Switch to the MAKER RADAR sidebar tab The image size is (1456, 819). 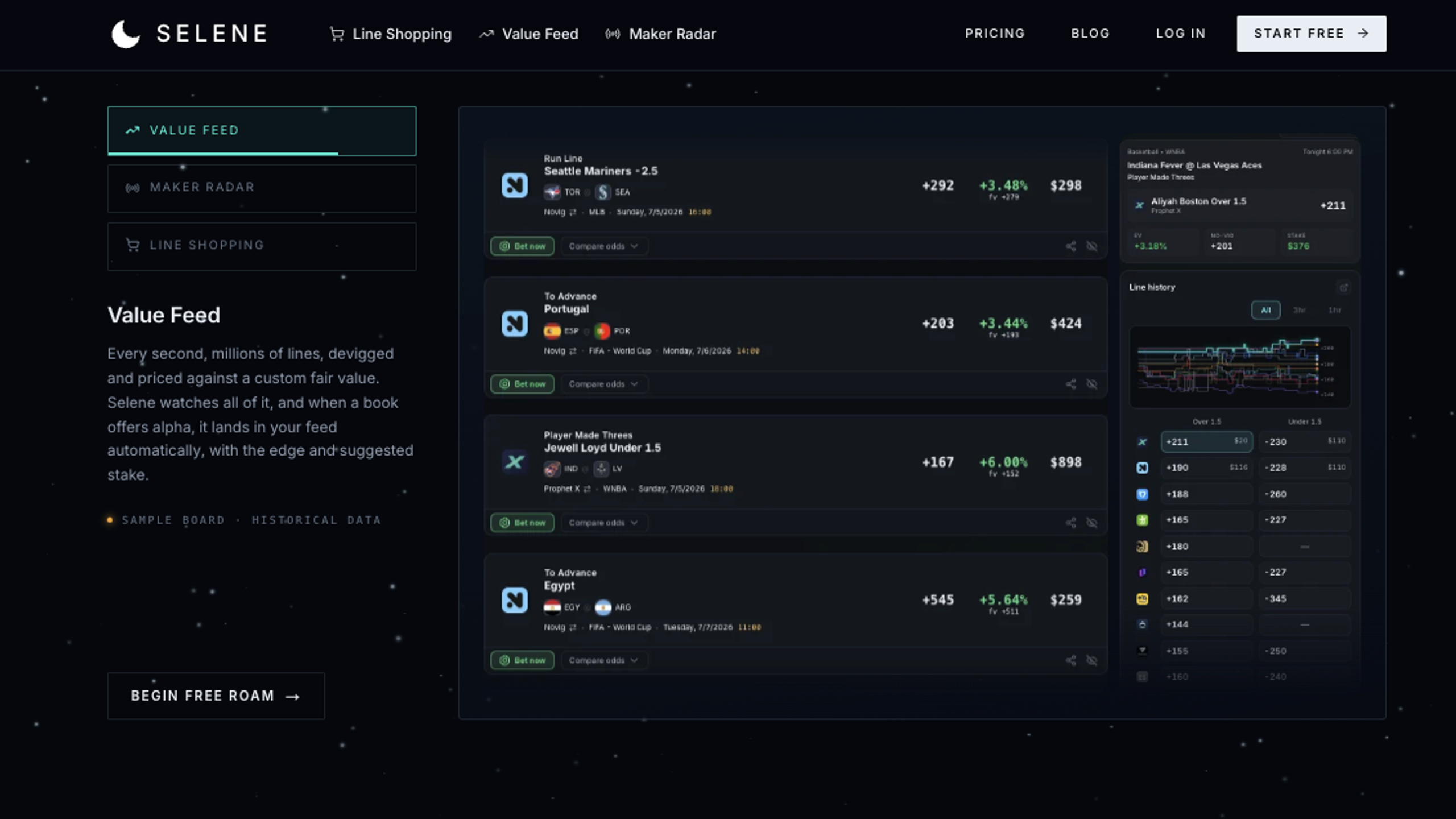262,188
